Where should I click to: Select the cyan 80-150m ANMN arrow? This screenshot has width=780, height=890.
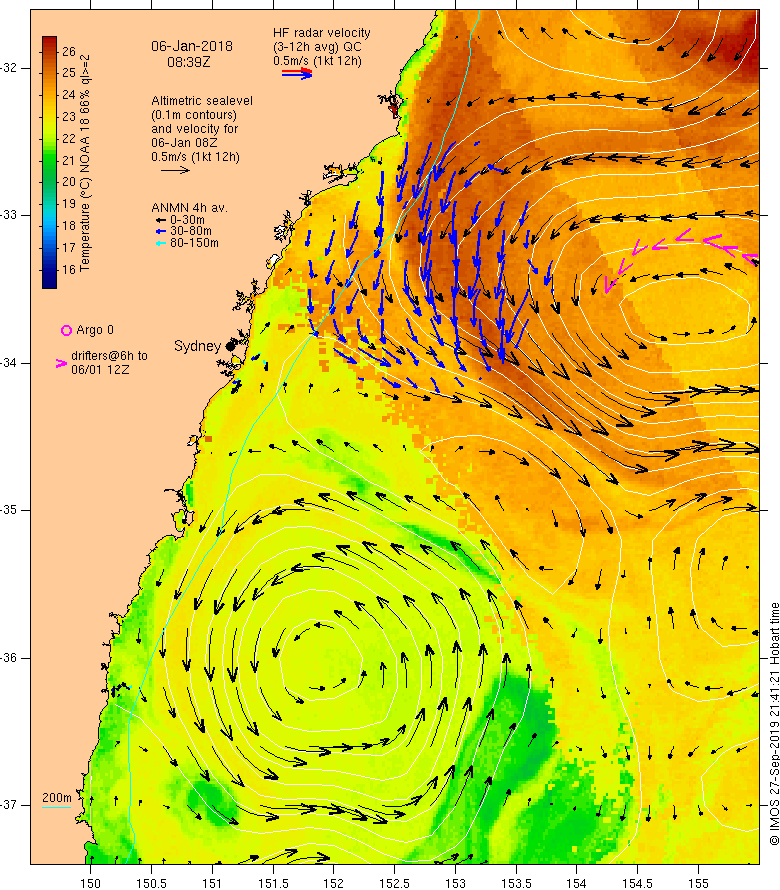[161, 243]
